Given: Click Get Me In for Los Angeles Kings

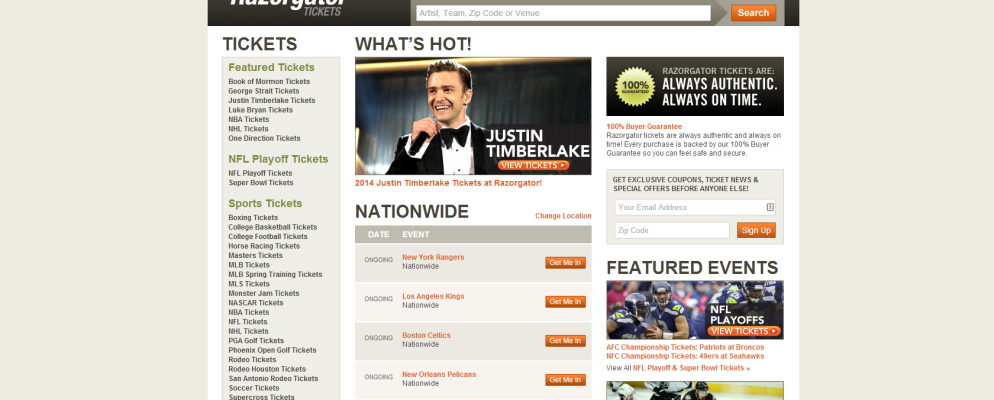Looking at the screenshot, I should [565, 302].
